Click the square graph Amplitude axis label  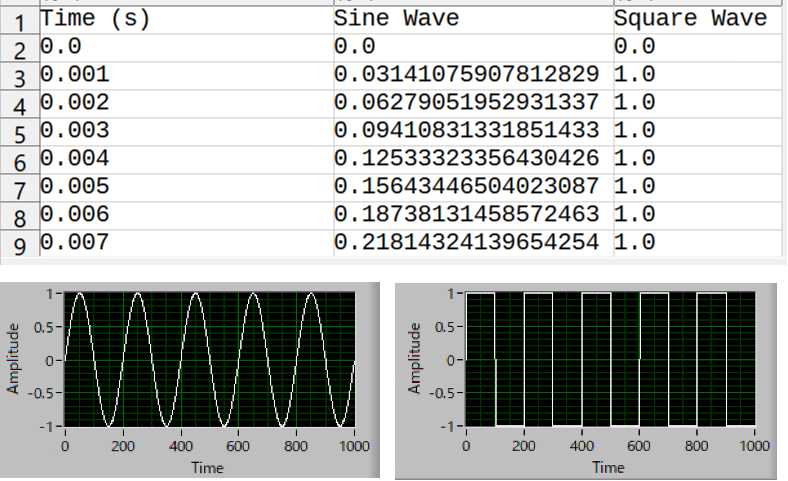tap(414, 359)
